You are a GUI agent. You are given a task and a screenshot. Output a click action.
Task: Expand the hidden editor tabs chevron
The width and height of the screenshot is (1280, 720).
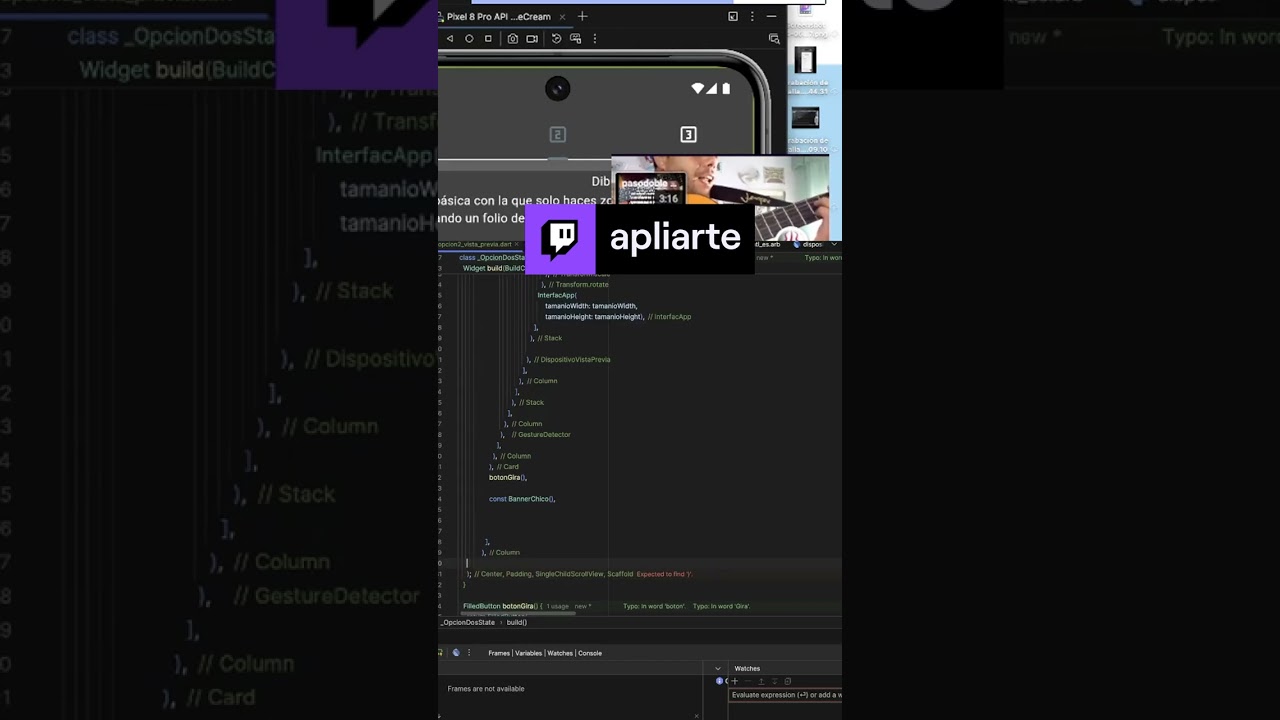834,244
